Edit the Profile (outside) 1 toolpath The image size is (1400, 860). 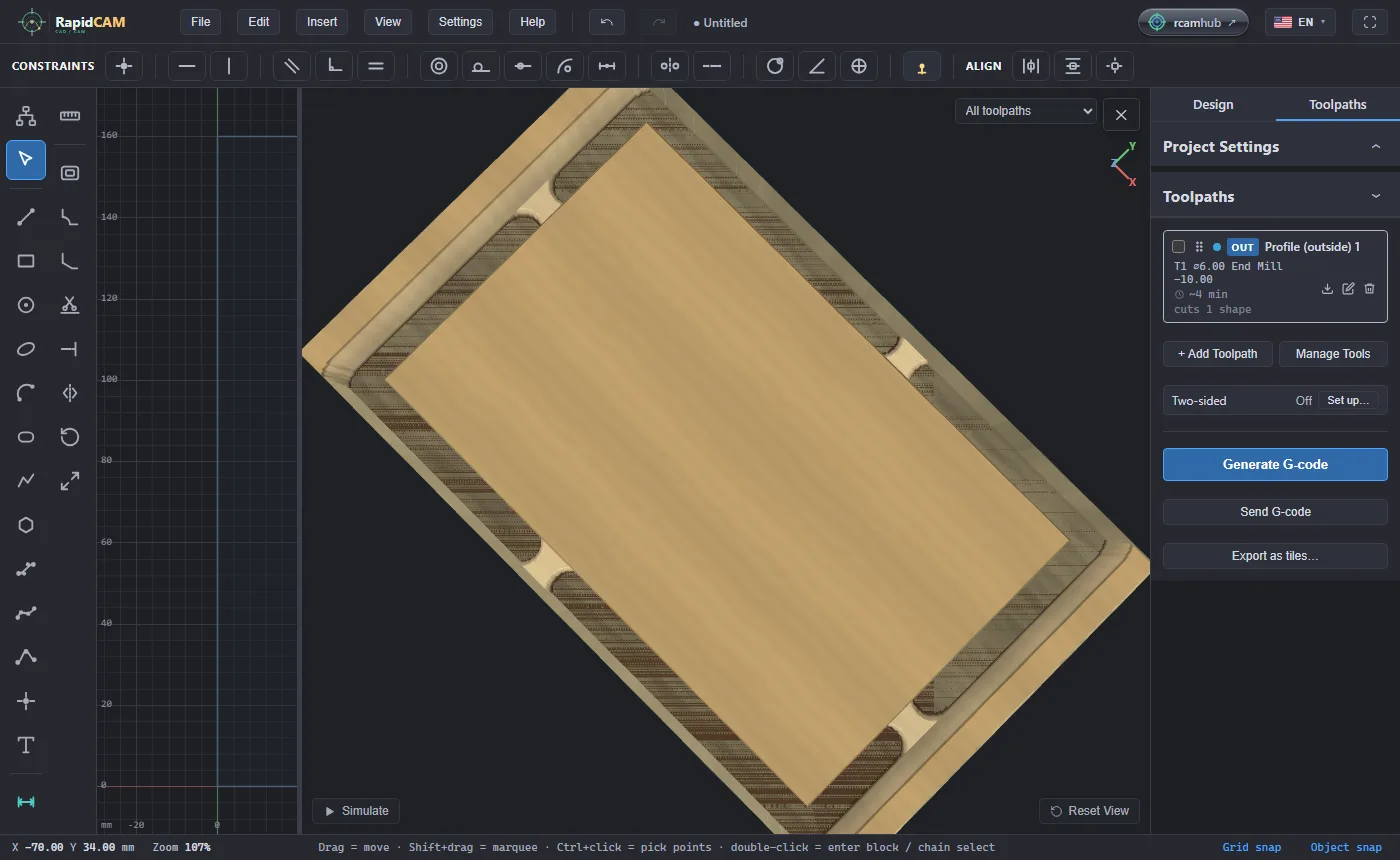coord(1348,289)
